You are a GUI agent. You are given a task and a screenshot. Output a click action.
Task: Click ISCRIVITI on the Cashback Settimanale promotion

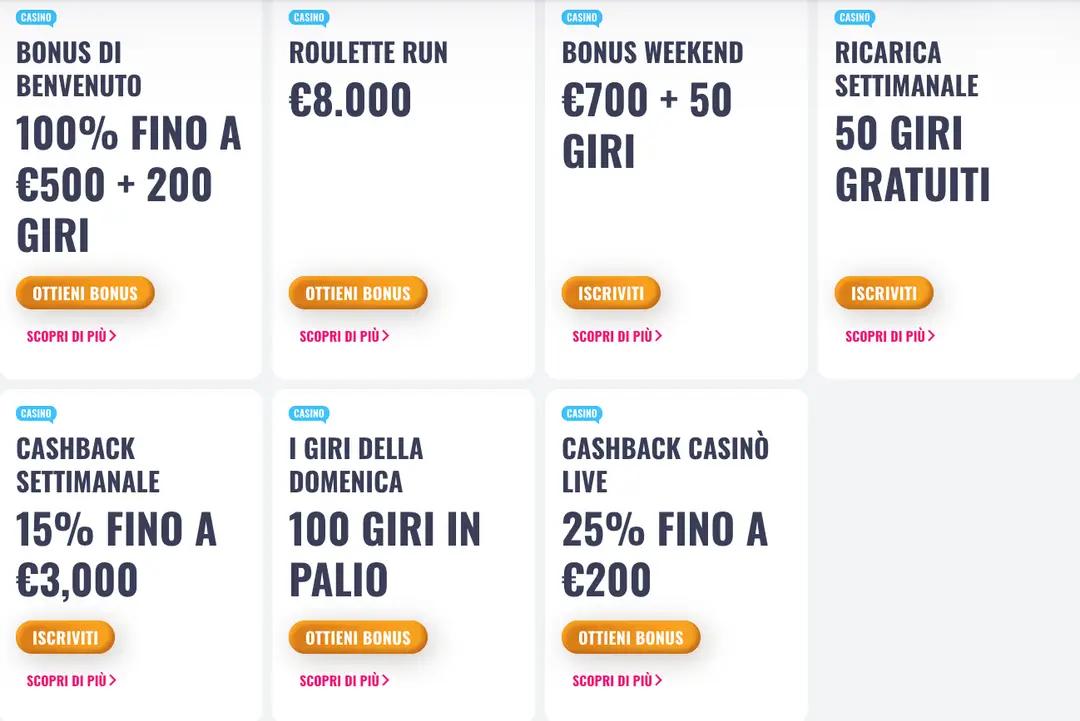point(65,637)
